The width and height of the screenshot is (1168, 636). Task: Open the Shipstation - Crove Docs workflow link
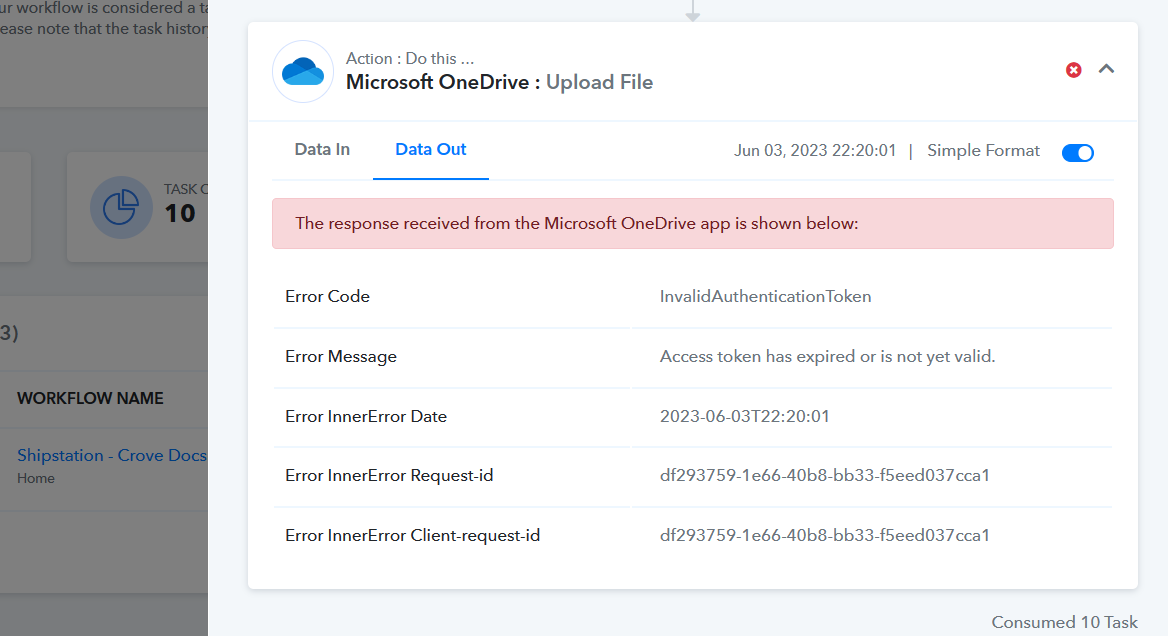point(112,455)
